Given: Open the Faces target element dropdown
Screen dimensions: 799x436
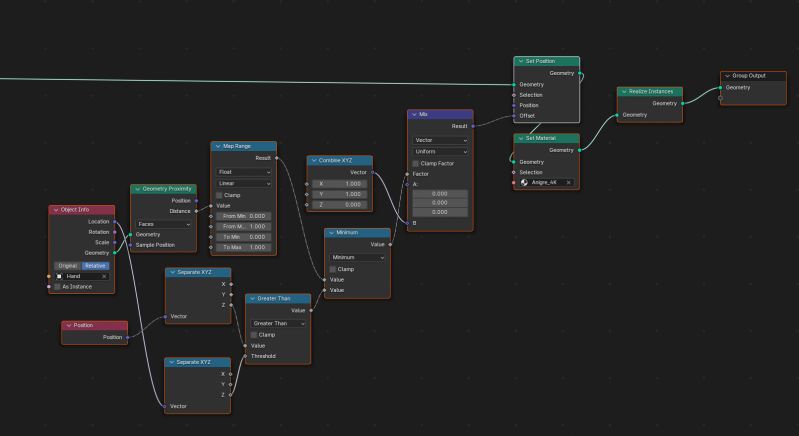Looking at the screenshot, I should tap(164, 224).
